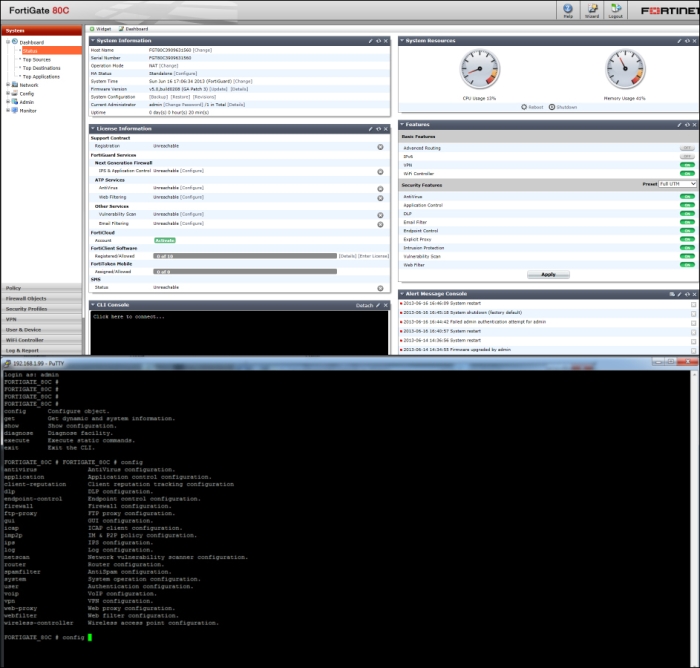Toggle Application Control security feature

click(687, 205)
